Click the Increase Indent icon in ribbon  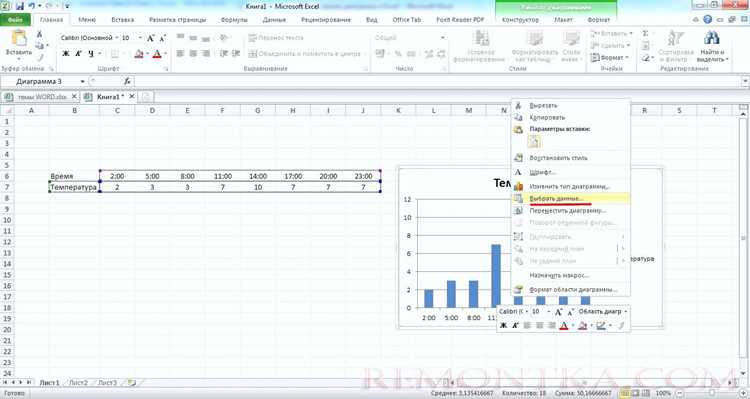click(x=236, y=54)
